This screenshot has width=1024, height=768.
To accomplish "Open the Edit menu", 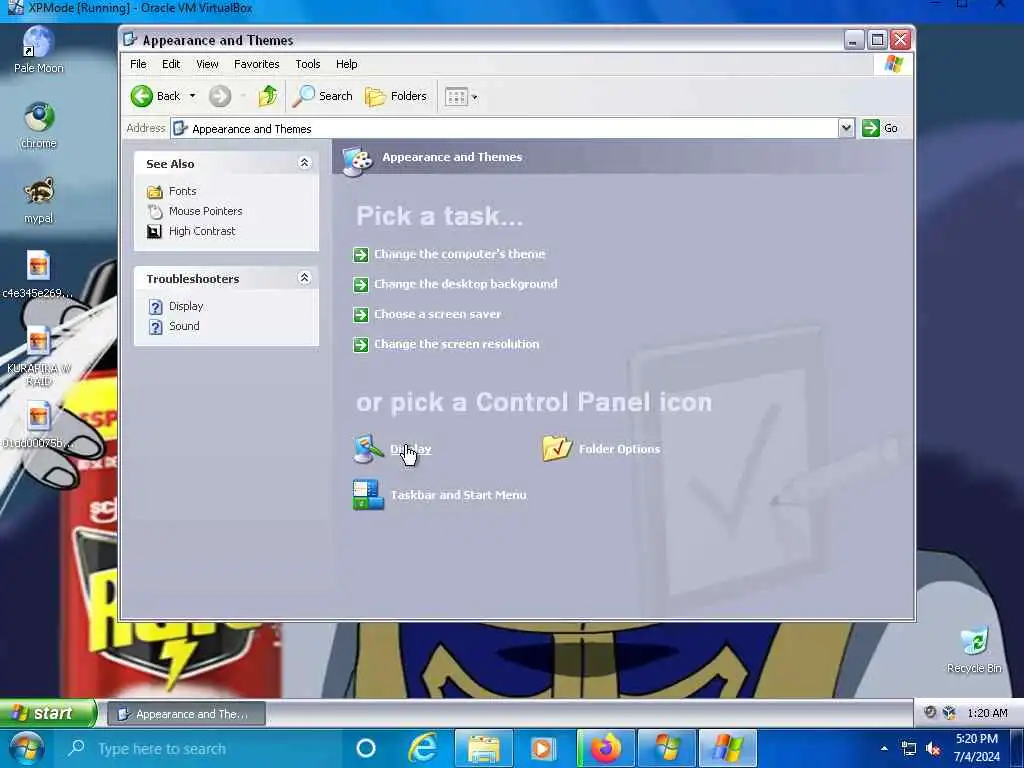I will [x=171, y=64].
